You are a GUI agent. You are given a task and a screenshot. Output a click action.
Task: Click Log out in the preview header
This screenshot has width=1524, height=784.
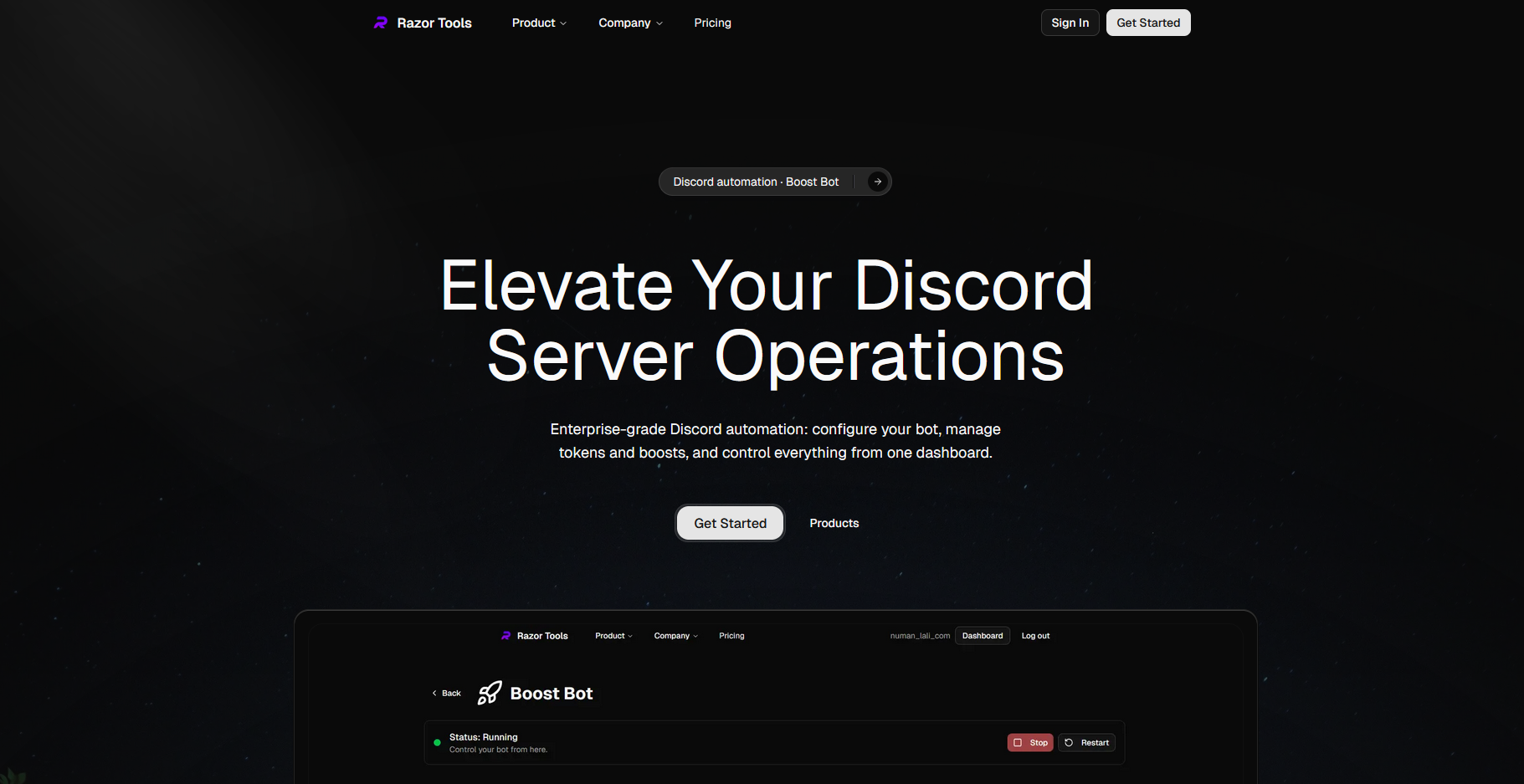(1035, 636)
